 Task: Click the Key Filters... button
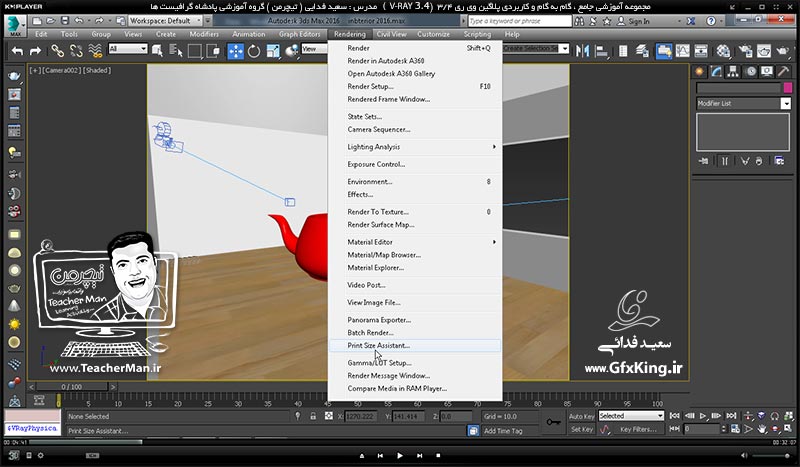(638, 429)
